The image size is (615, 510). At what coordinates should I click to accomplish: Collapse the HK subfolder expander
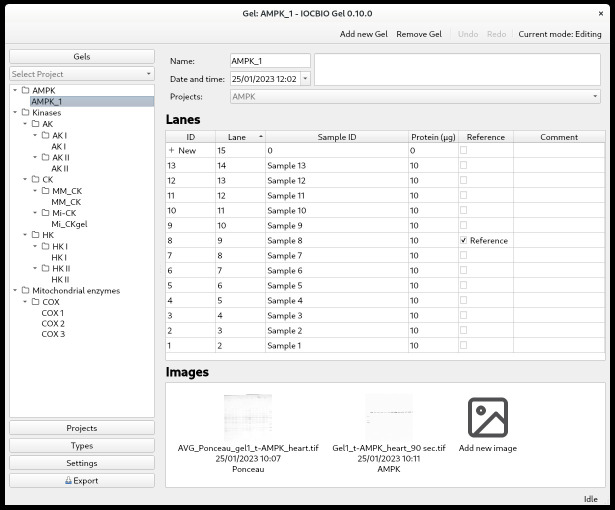[x=25, y=235]
